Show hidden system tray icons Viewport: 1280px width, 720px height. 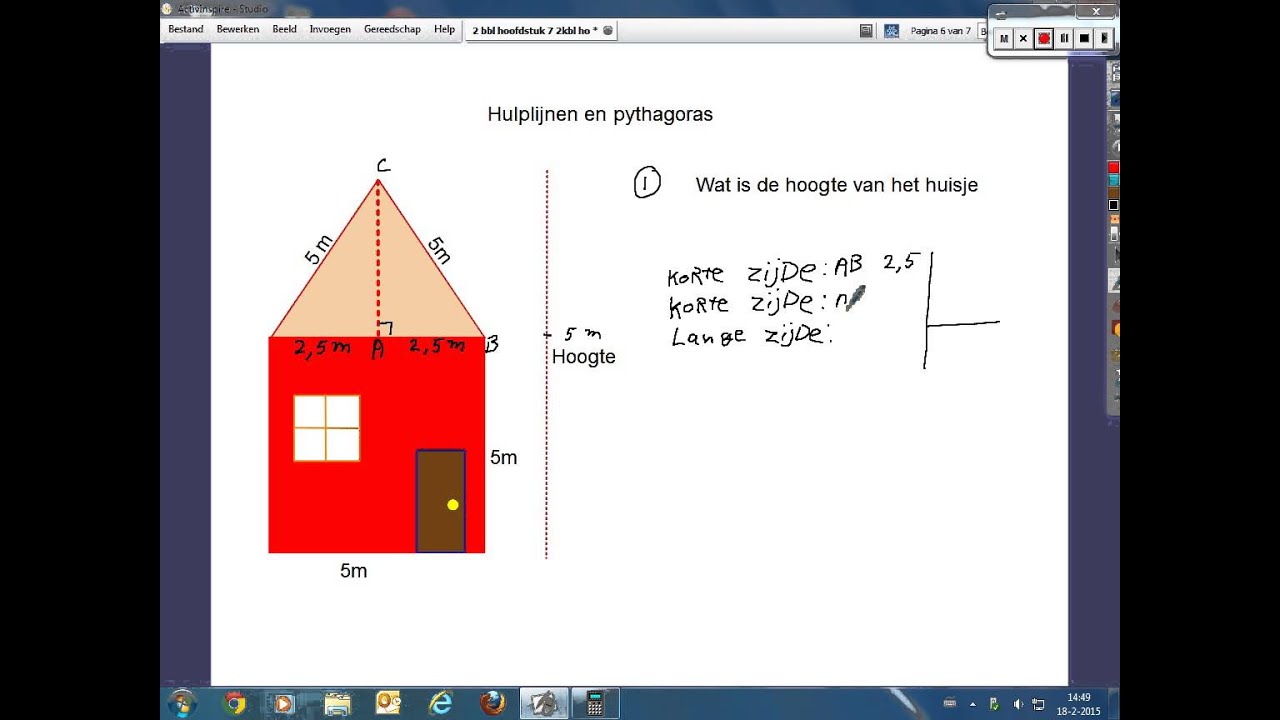coord(973,704)
